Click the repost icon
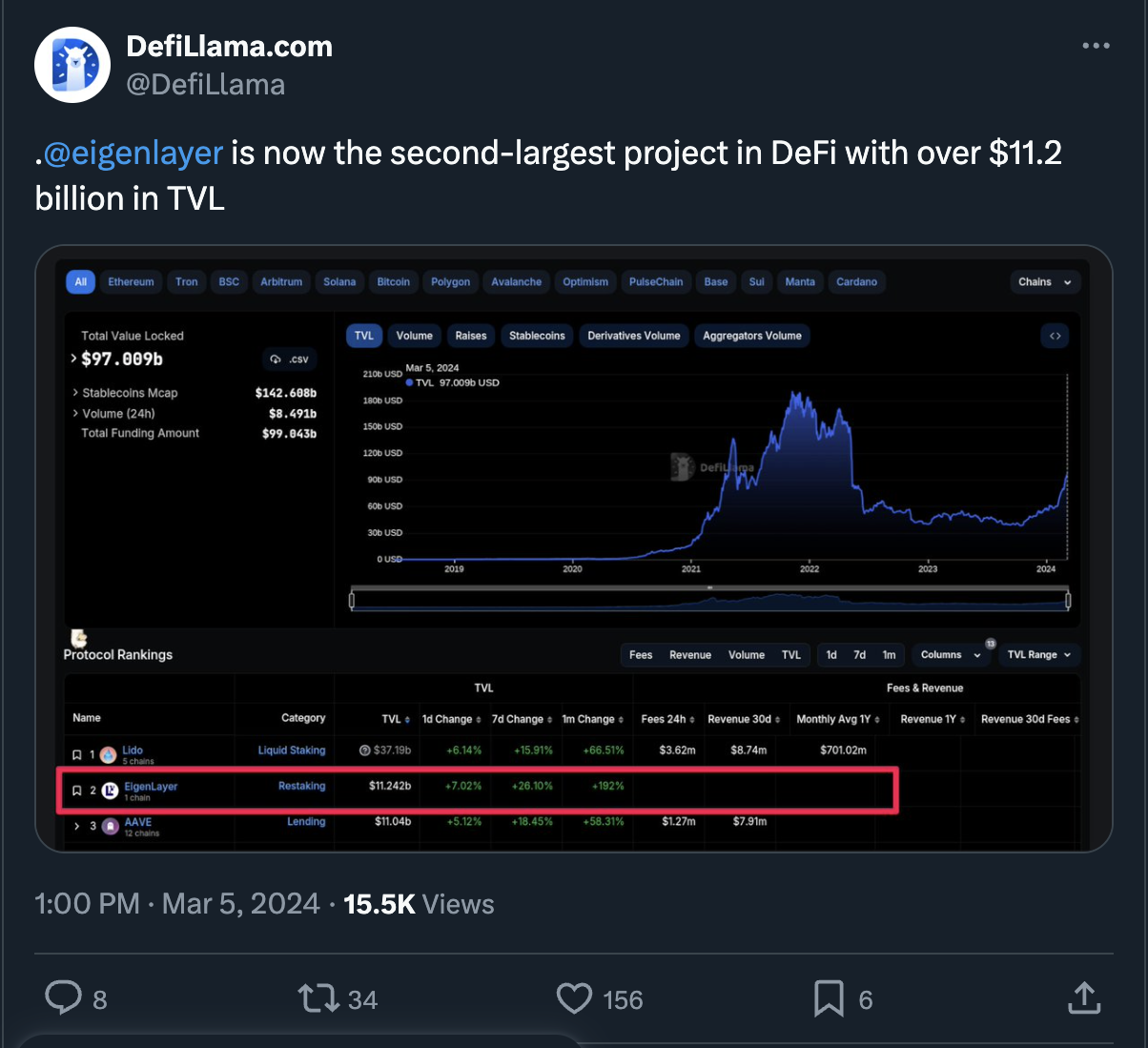Image resolution: width=1148 pixels, height=1048 pixels. click(318, 998)
